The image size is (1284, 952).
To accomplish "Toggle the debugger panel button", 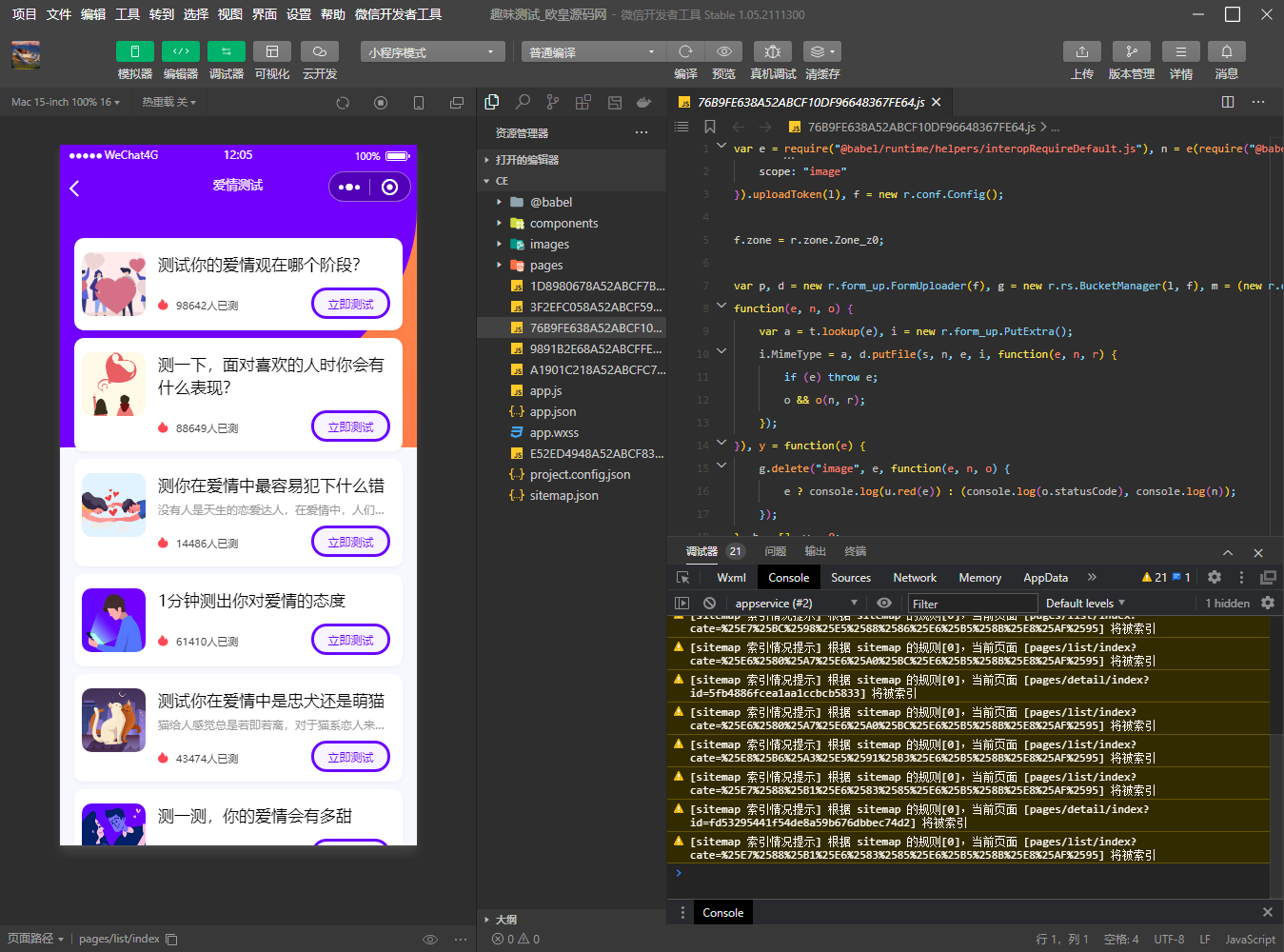I will 227,51.
